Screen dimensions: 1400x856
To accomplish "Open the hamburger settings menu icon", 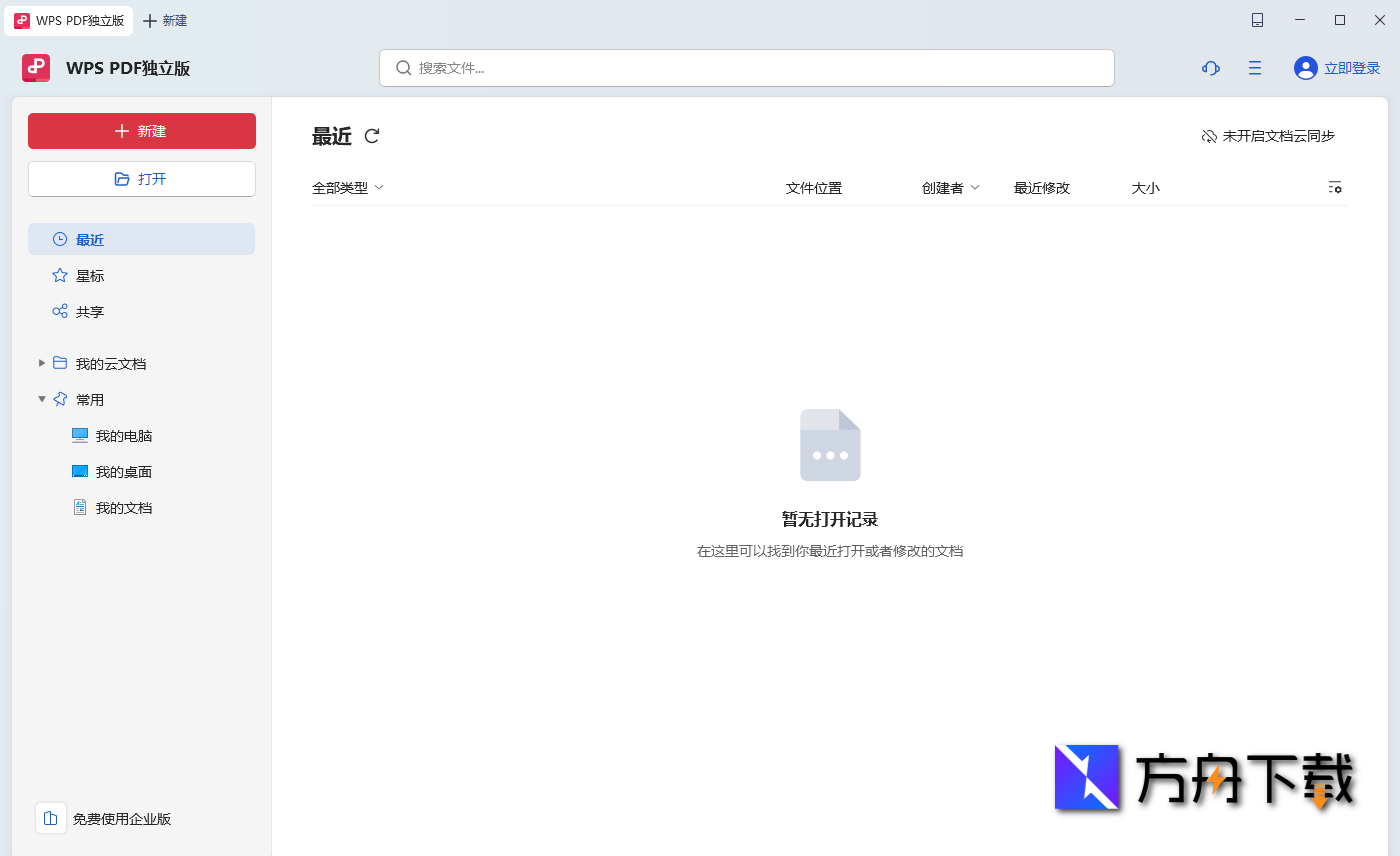I will (1254, 68).
